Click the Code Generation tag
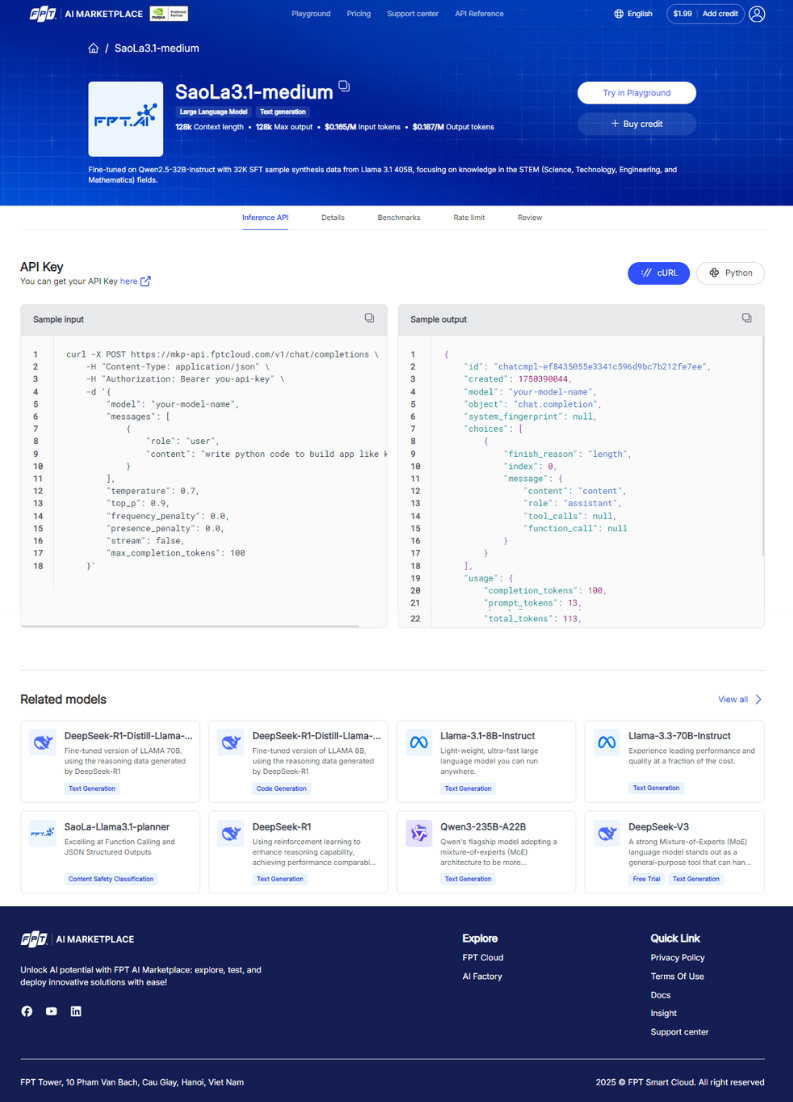Image resolution: width=793 pixels, height=1102 pixels. click(281, 789)
